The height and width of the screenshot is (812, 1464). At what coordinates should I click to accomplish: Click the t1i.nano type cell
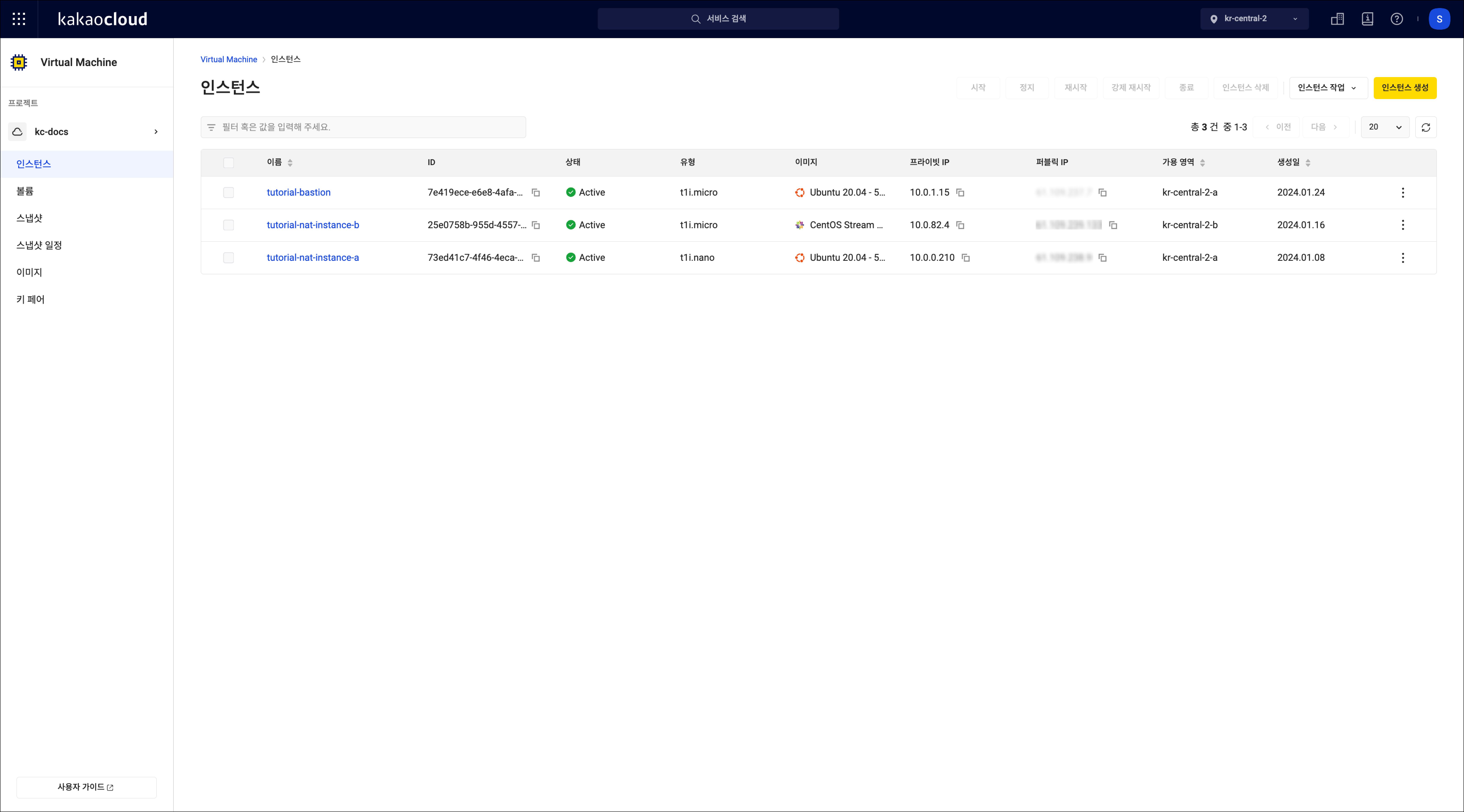point(697,258)
